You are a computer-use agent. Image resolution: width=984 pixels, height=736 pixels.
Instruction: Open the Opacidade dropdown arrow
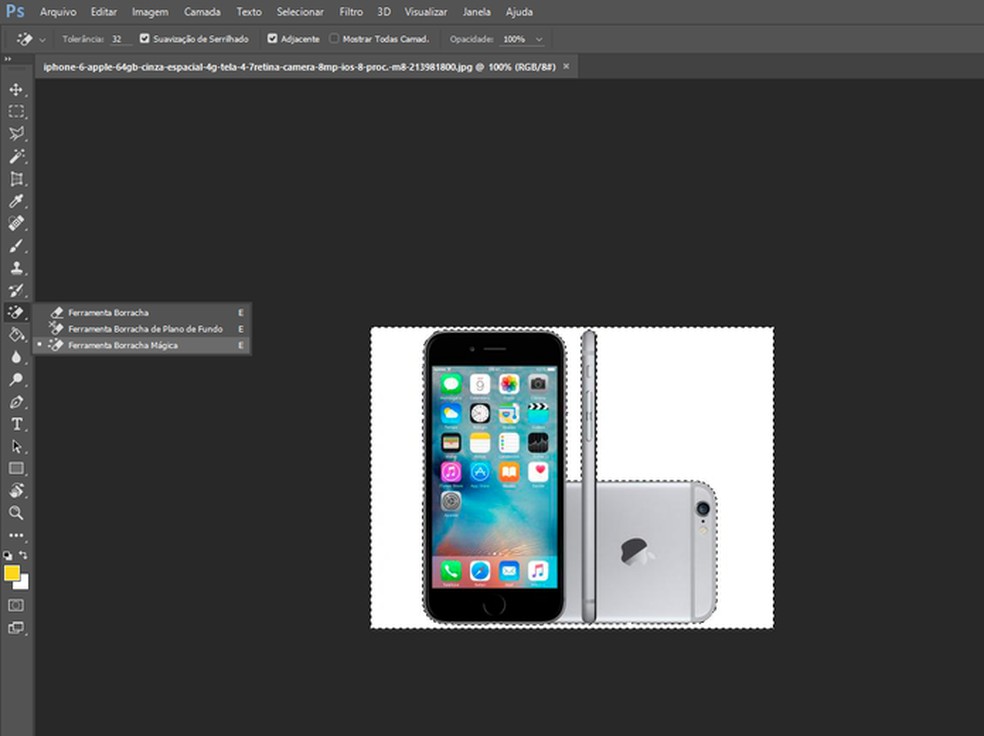click(540, 39)
